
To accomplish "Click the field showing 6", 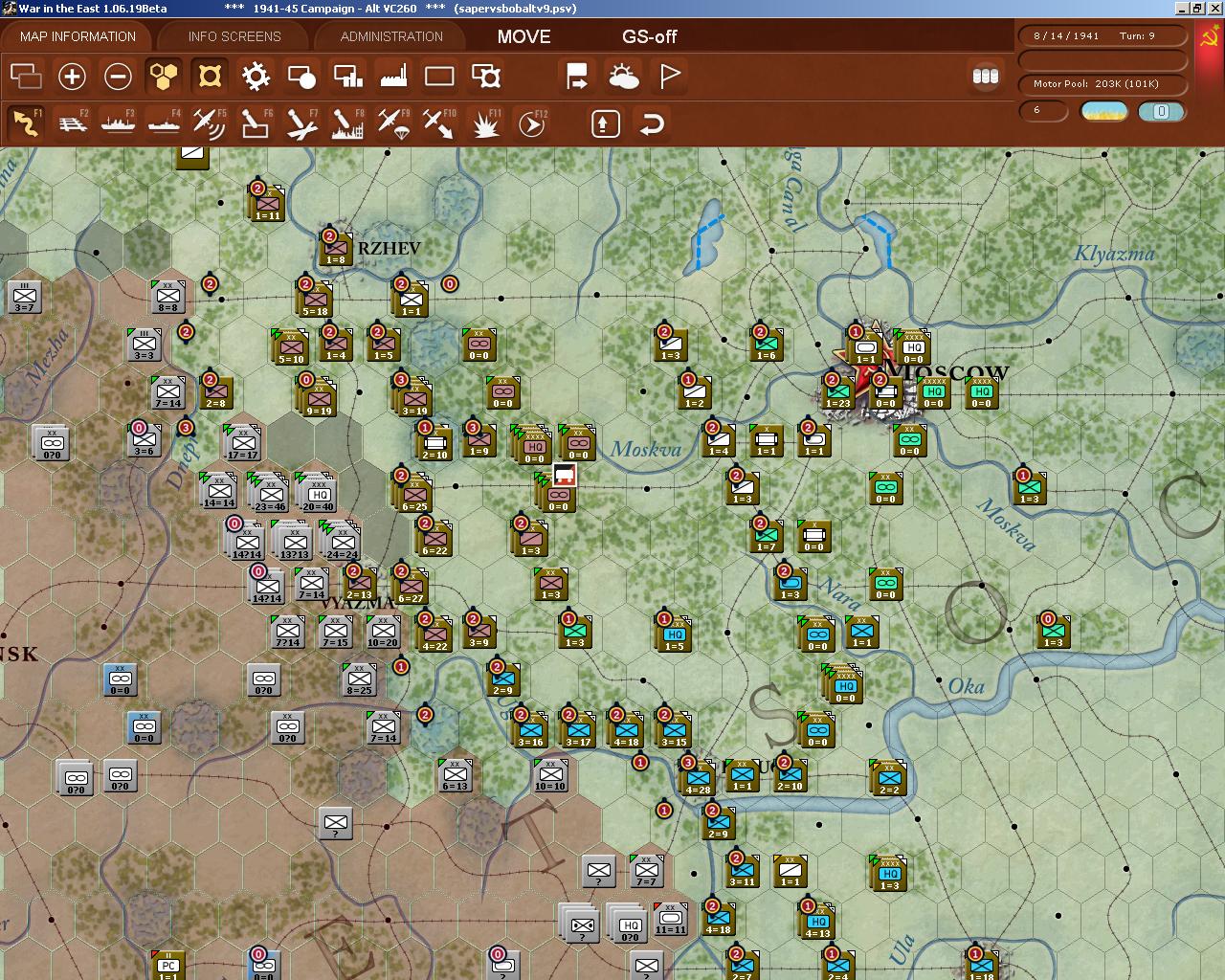I will point(1043,110).
